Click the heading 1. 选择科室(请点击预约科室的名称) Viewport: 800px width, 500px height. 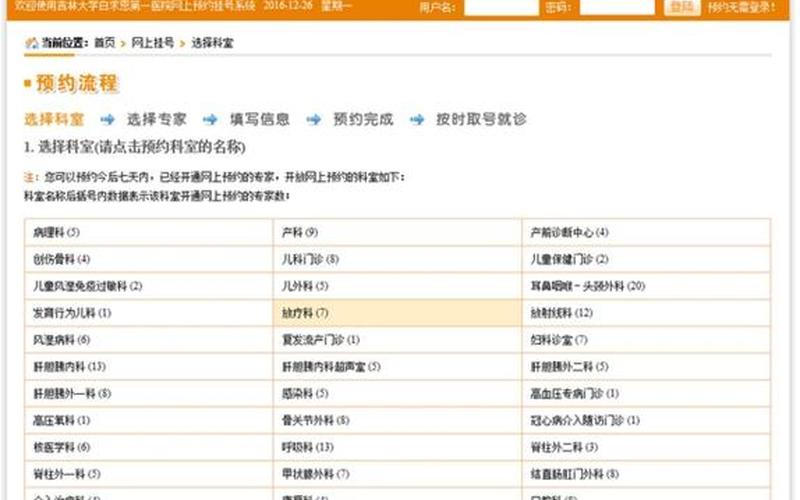135,147
